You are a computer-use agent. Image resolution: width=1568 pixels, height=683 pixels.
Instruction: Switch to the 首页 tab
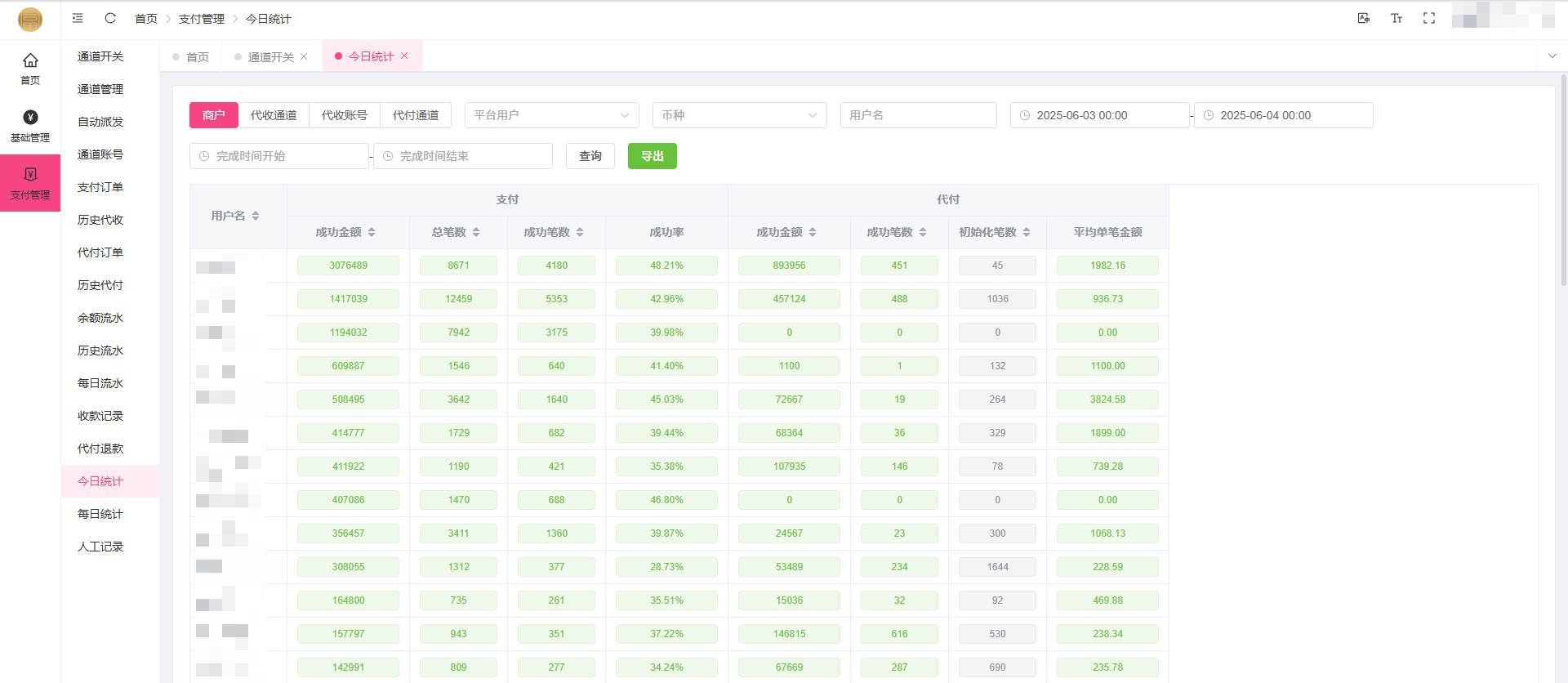click(197, 56)
